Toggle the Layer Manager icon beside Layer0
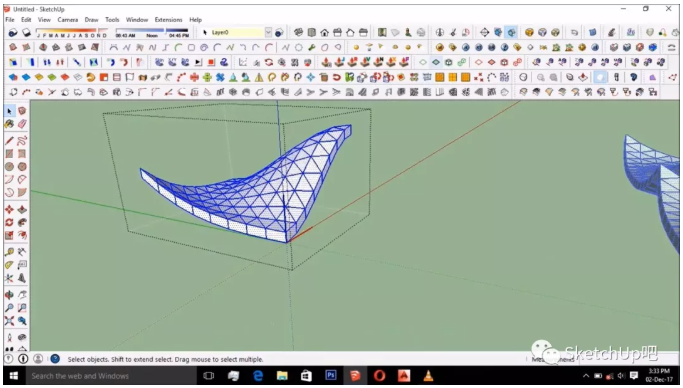683x388 pixels. pos(279,33)
